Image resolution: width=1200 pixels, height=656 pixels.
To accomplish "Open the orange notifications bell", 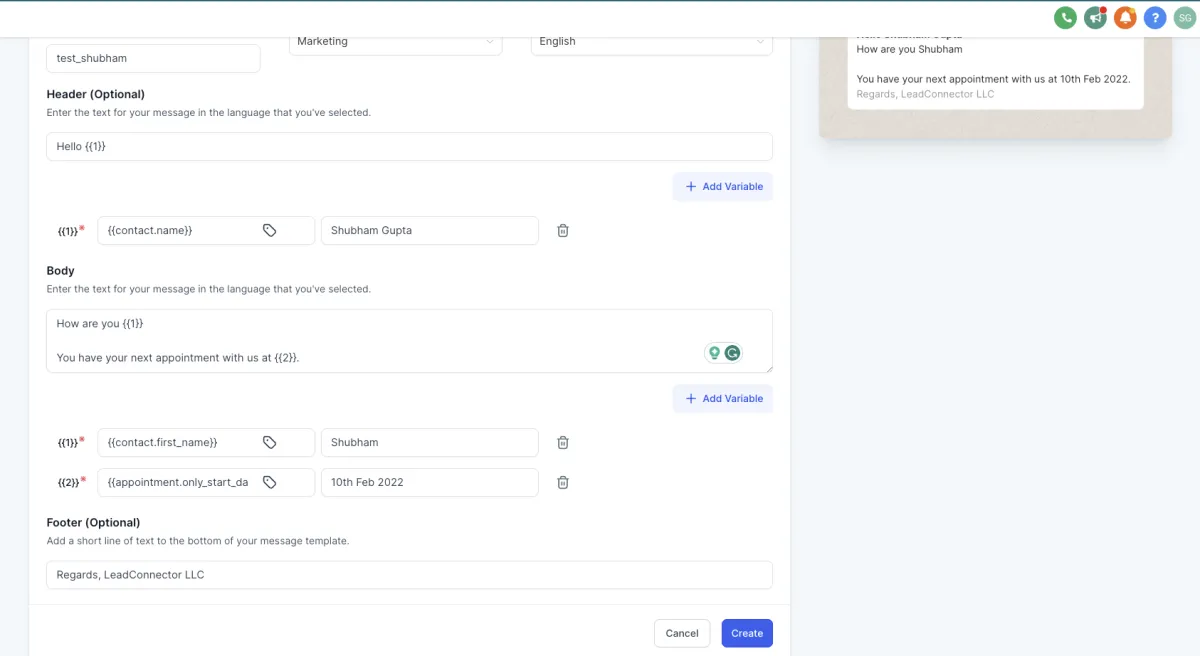I will (x=1125, y=17).
